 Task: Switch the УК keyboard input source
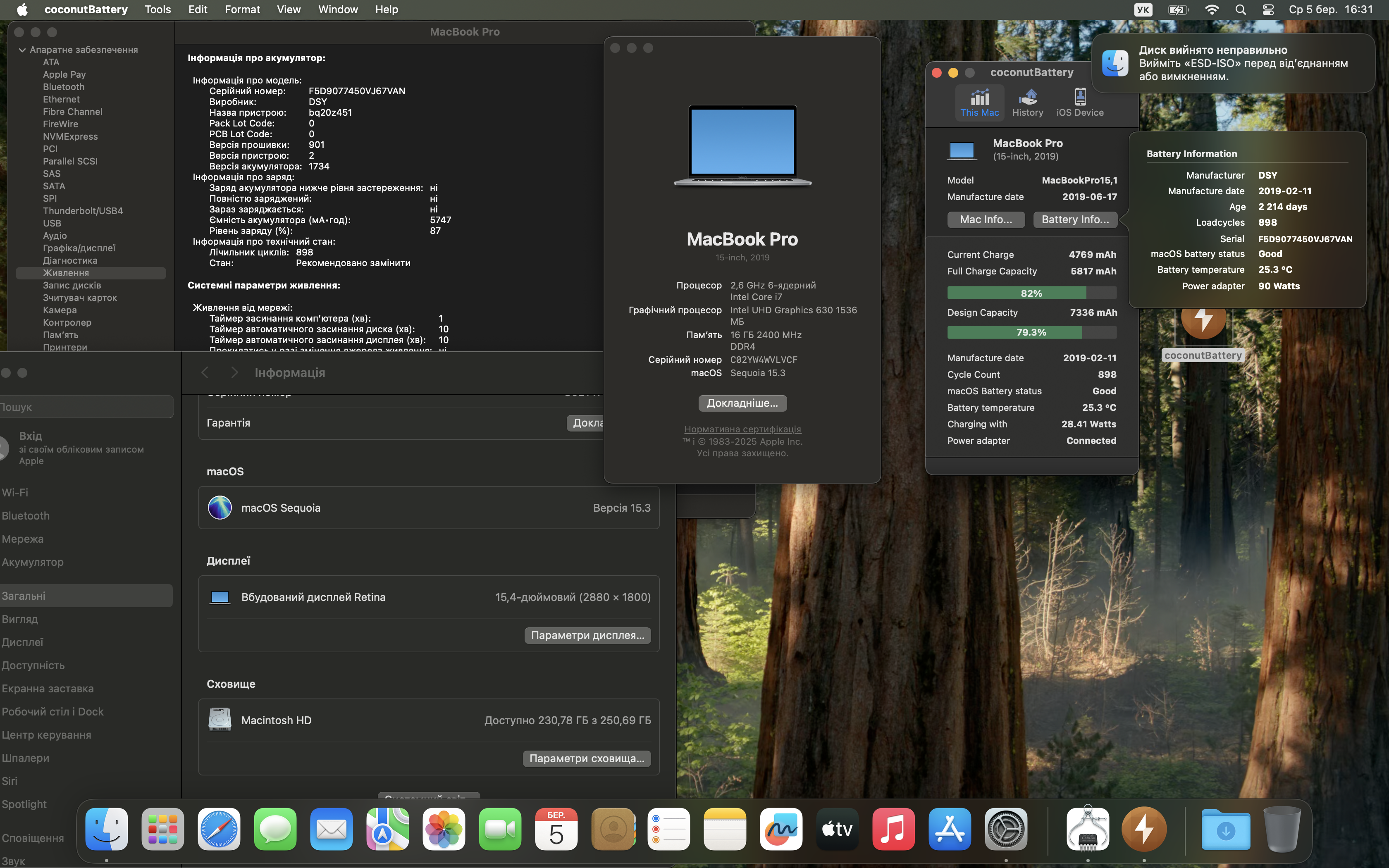(x=1143, y=10)
